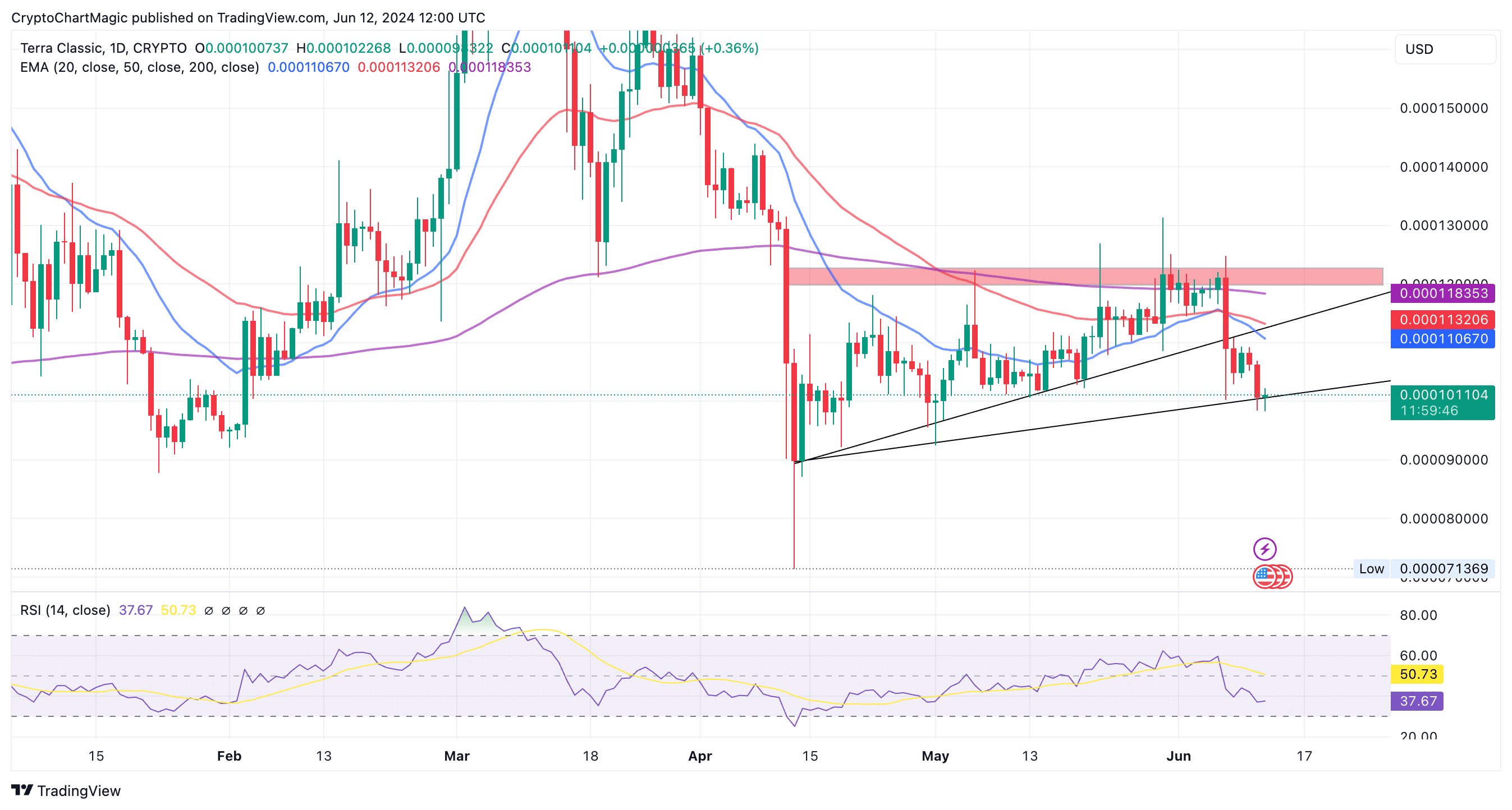Click the 17 date on time axis
The image size is (1512, 810).
tap(1304, 756)
